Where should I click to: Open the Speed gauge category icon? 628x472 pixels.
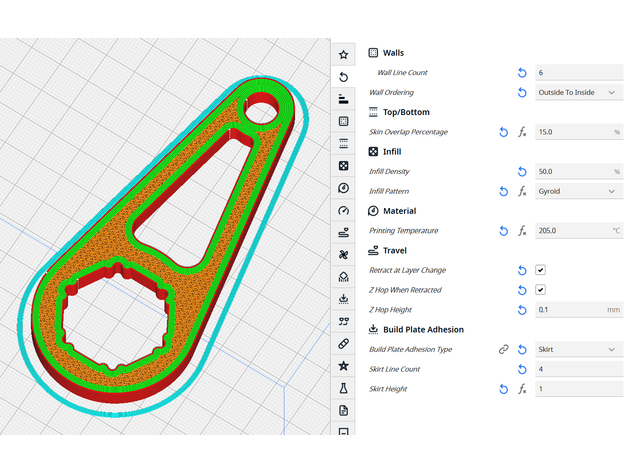point(344,210)
